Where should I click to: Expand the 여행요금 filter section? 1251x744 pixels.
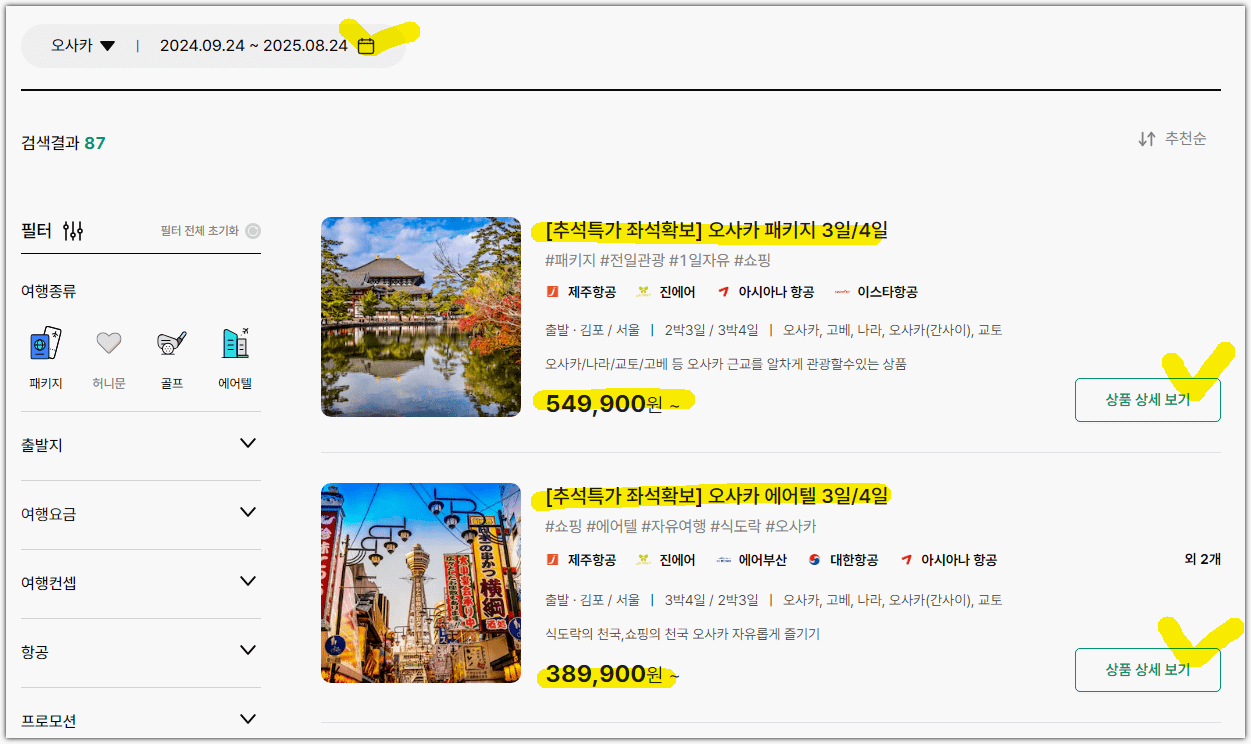click(x=140, y=512)
